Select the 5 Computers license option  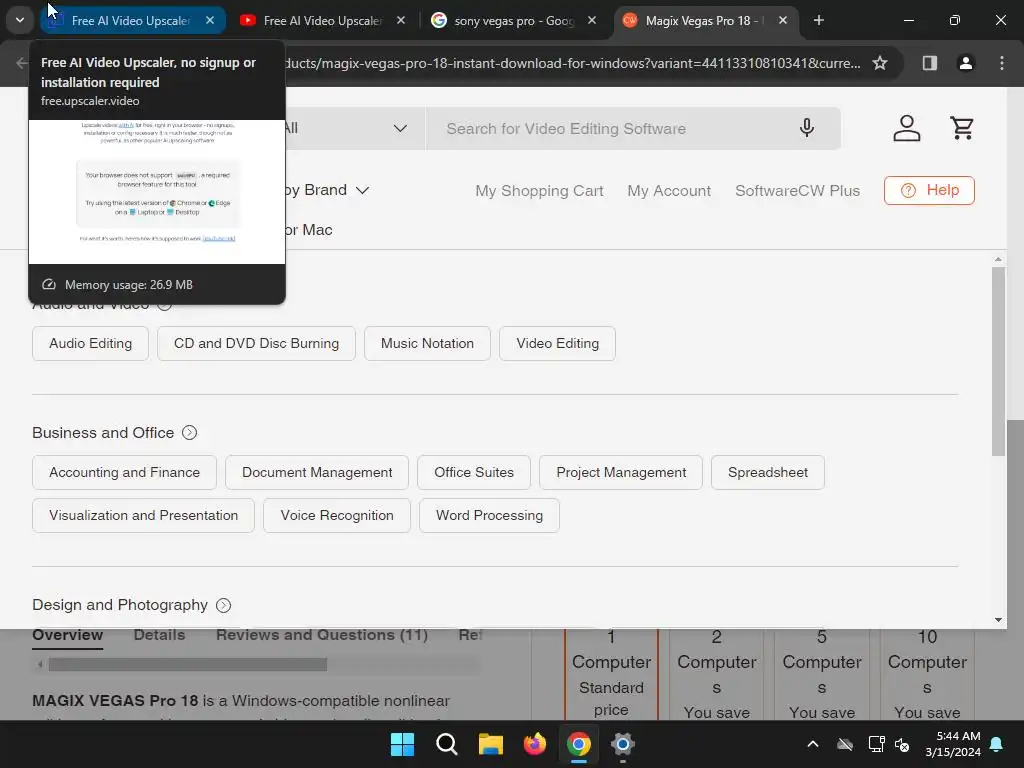coord(822,674)
